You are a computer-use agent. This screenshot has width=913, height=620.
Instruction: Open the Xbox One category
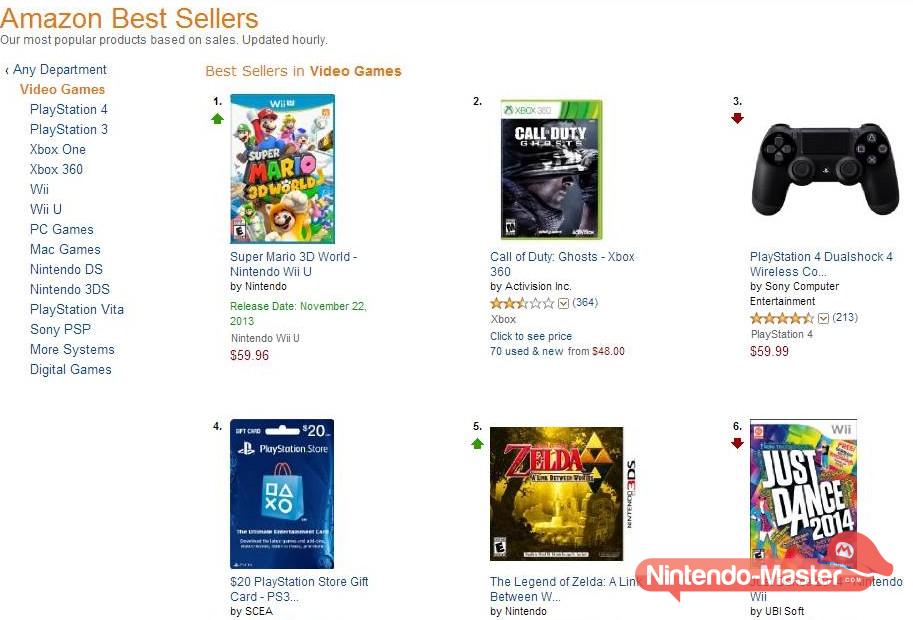[x=58, y=150]
